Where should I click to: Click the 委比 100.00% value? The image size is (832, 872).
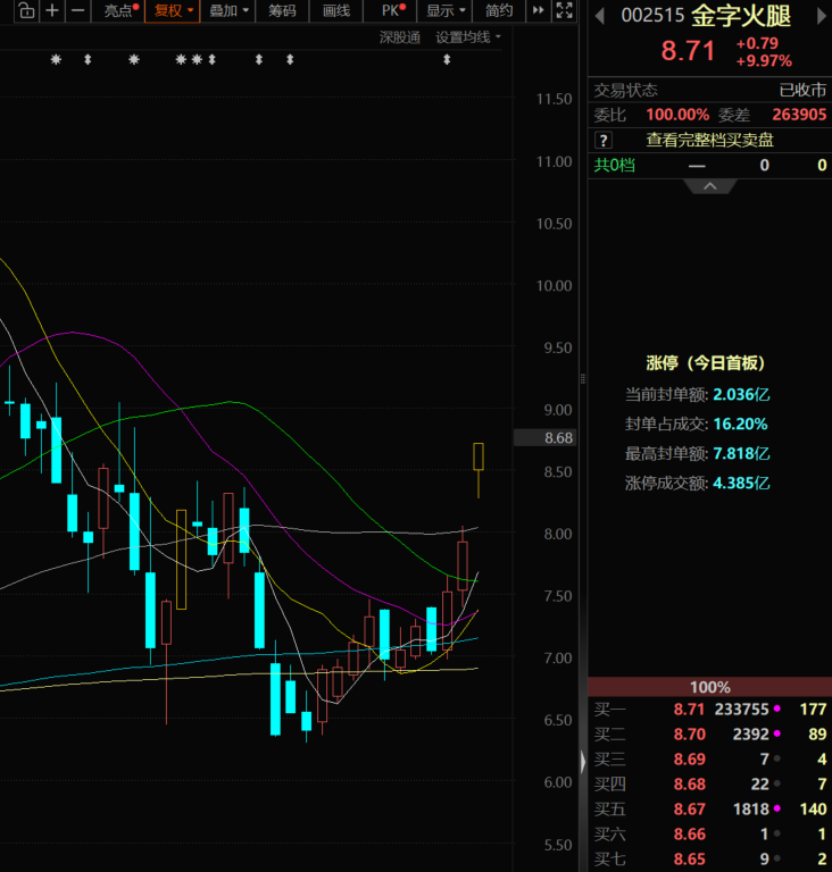[x=677, y=115]
